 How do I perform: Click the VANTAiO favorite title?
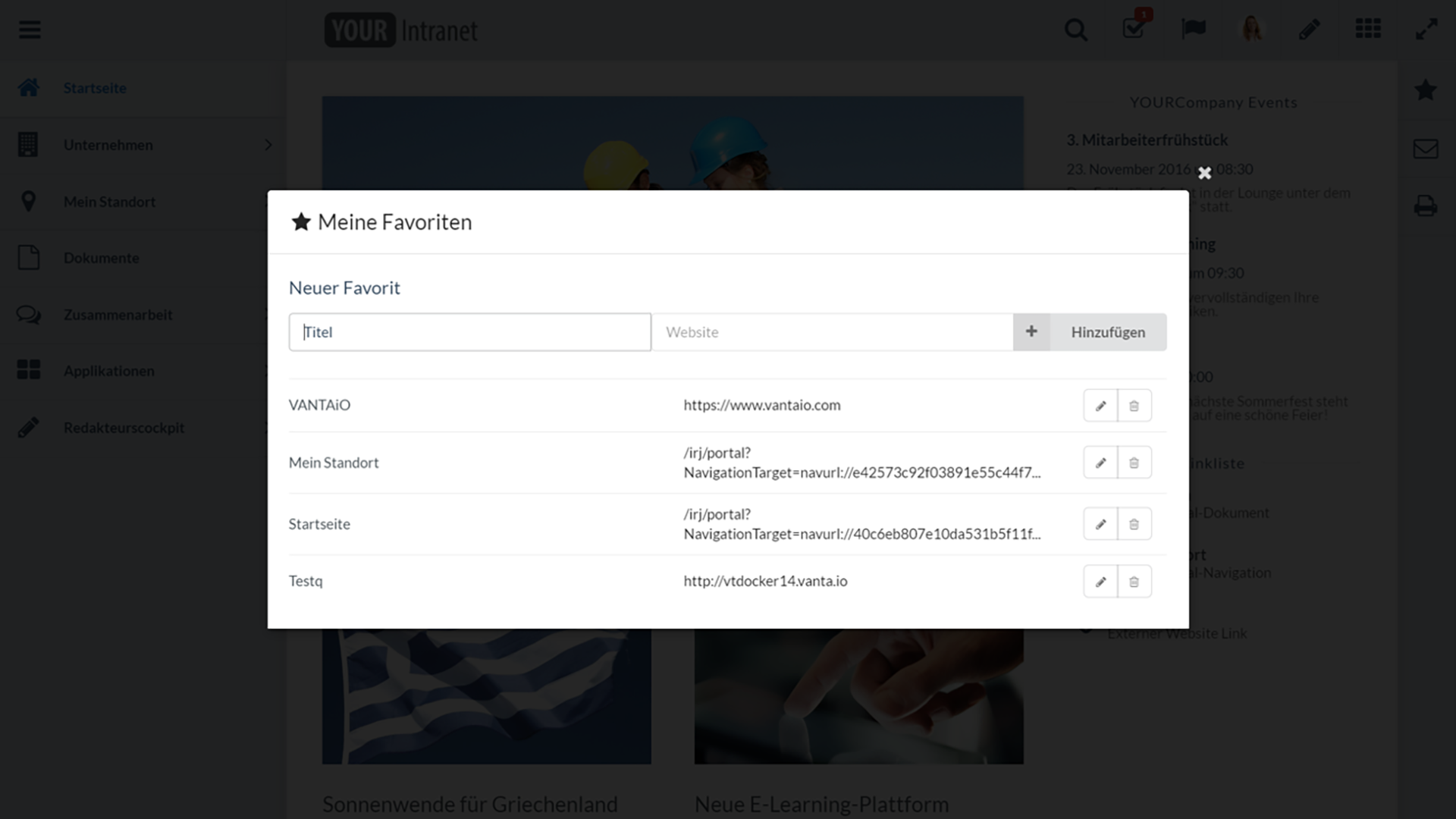coord(319,405)
